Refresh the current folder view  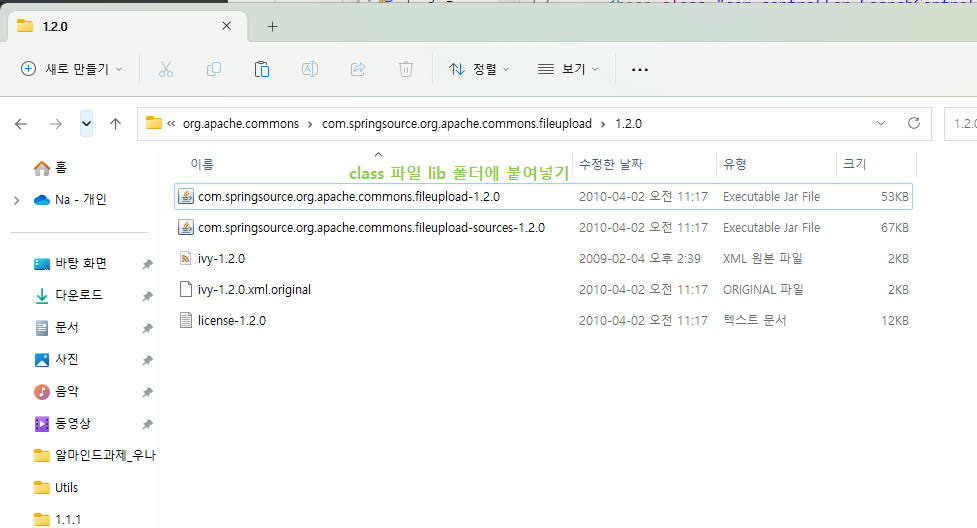point(913,123)
